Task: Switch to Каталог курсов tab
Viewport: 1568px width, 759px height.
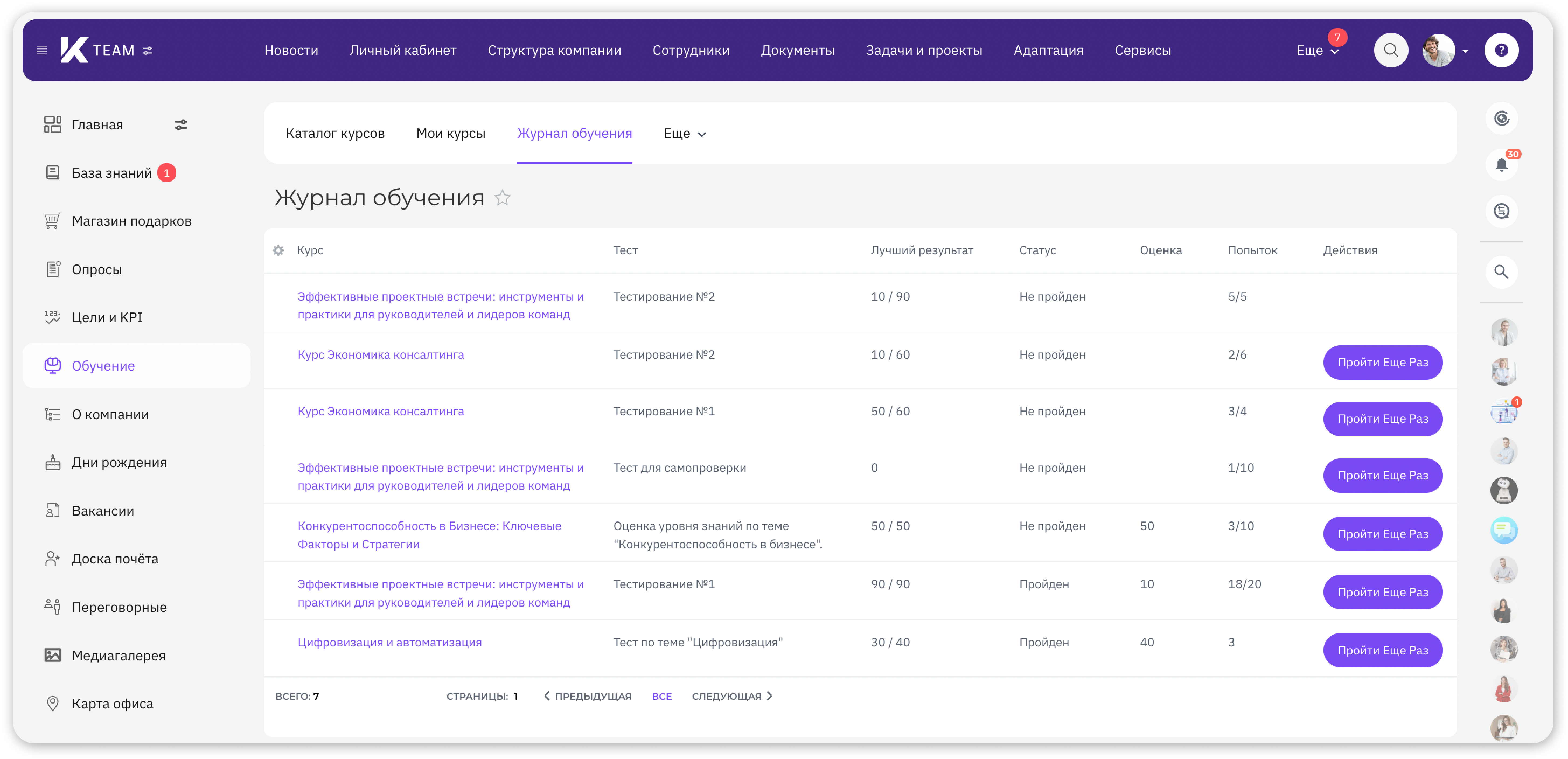Action: pyautogui.click(x=335, y=133)
